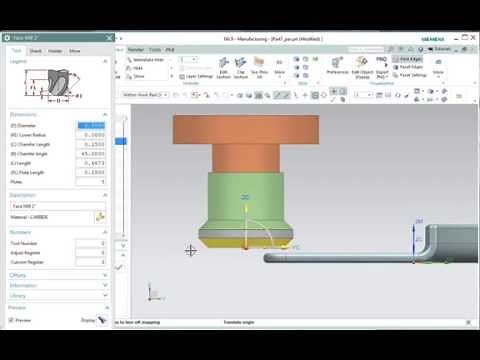Open the Render ribbon tab
This screenshot has height=360, width=480.
pyautogui.click(x=136, y=50)
